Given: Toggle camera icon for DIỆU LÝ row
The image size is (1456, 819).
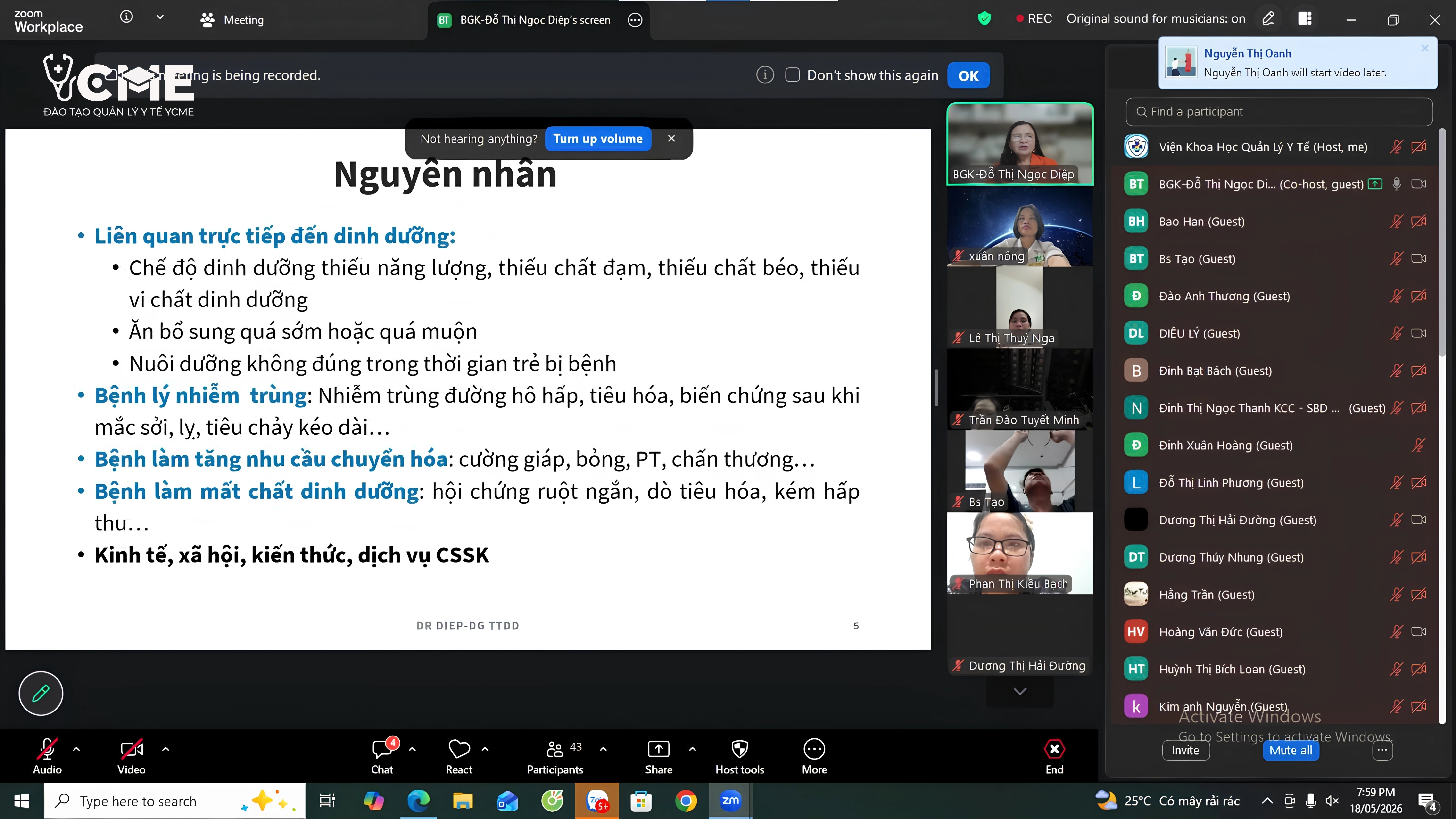Looking at the screenshot, I should [x=1419, y=333].
